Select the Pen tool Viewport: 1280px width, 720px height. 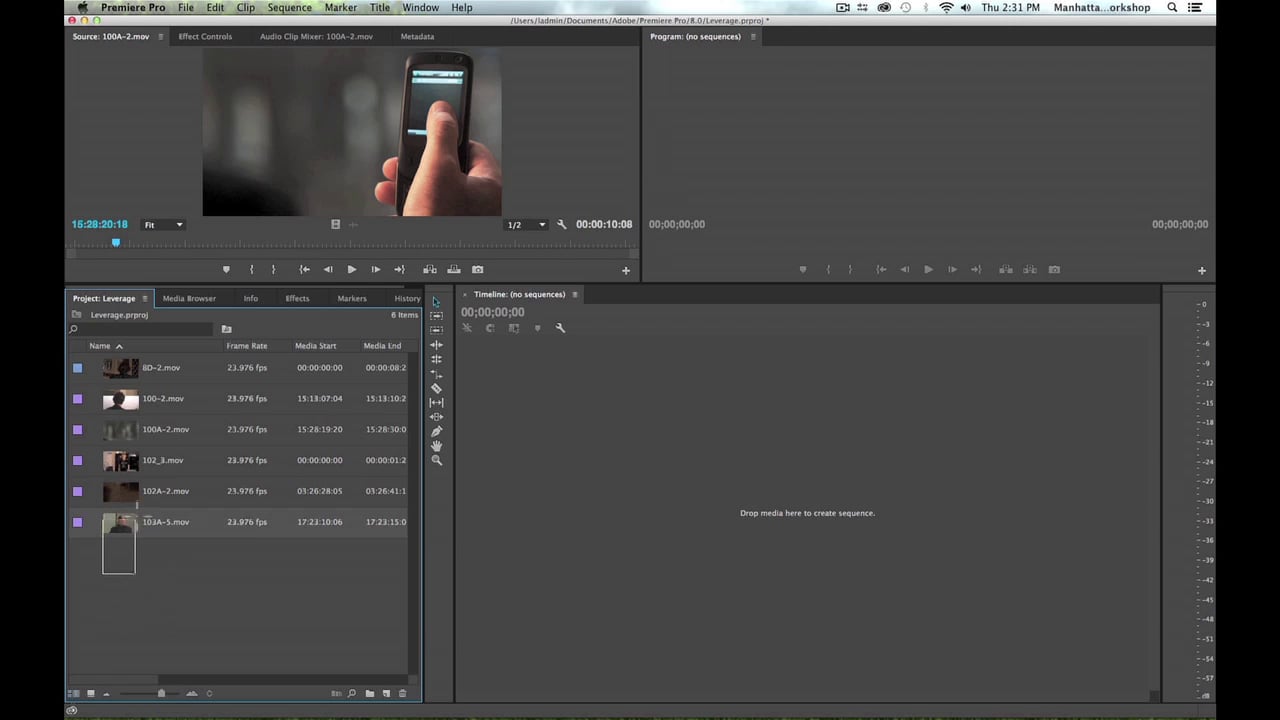pyautogui.click(x=436, y=431)
